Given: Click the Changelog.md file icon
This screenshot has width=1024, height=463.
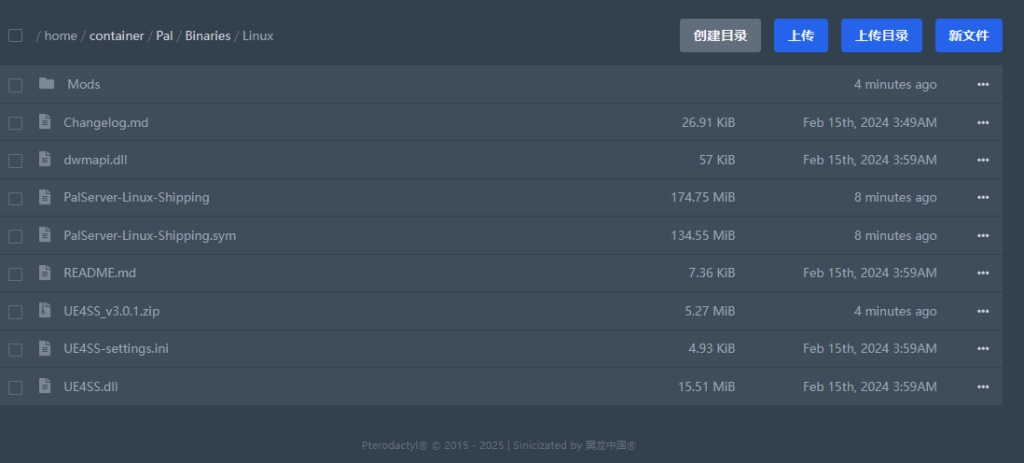Looking at the screenshot, I should 45,122.
